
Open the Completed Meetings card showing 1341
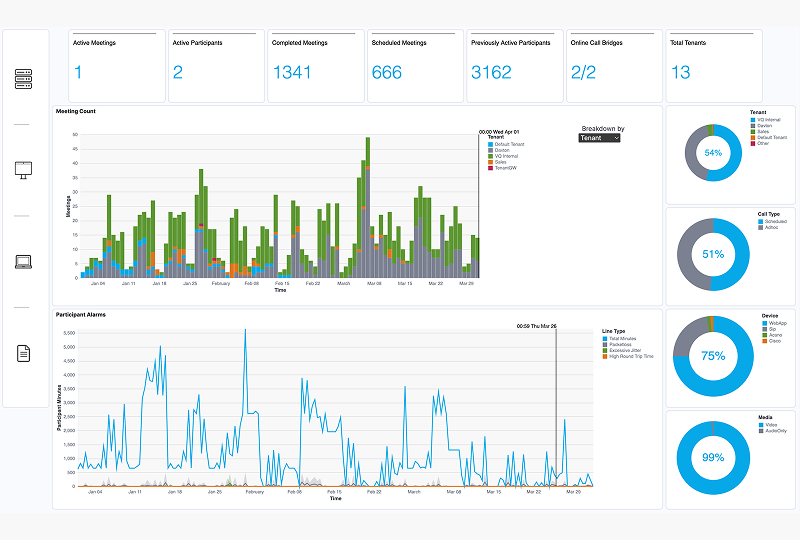[x=314, y=66]
